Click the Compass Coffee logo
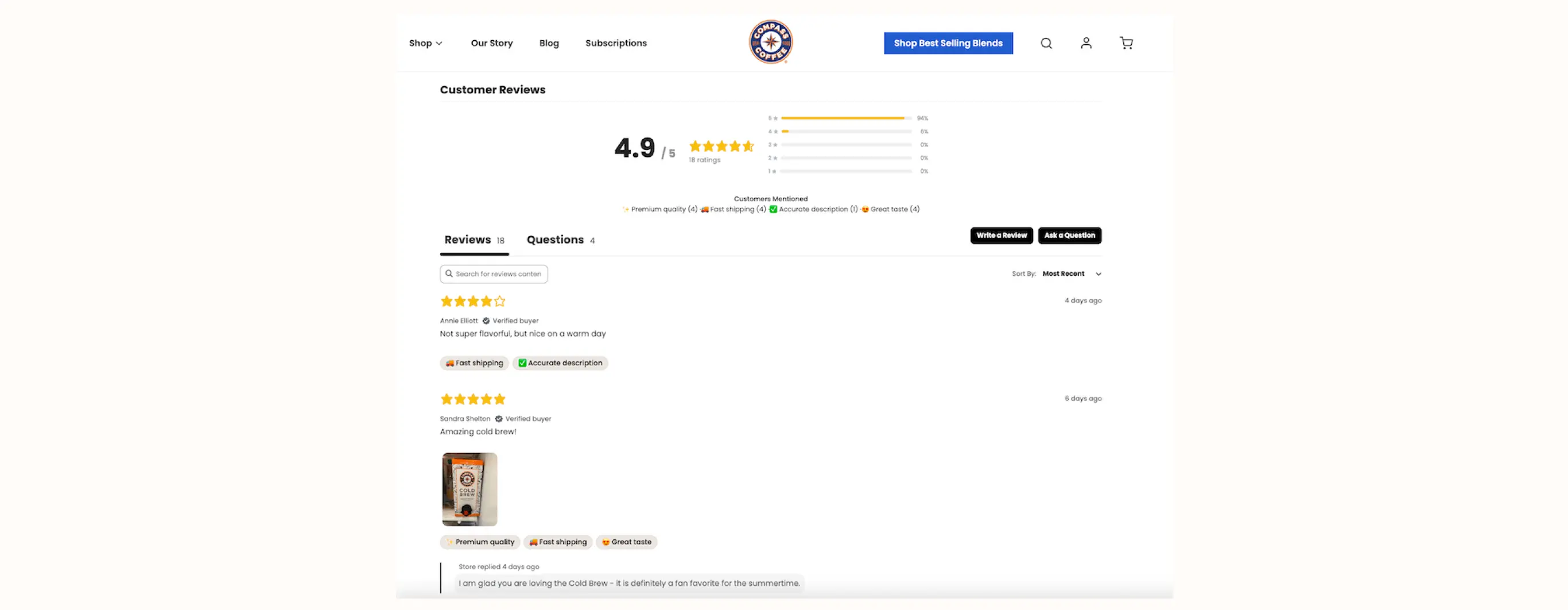Screen dimensions: 1568x610 point(770,41)
